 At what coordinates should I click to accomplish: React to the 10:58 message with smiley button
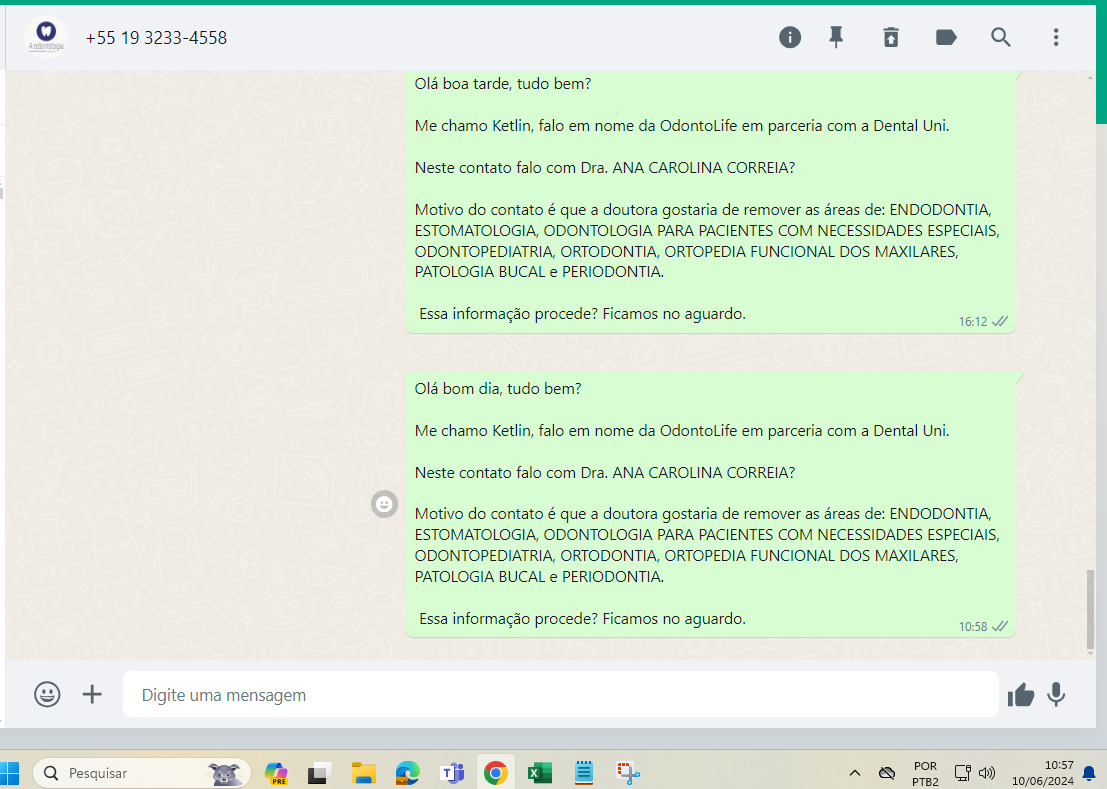click(384, 504)
